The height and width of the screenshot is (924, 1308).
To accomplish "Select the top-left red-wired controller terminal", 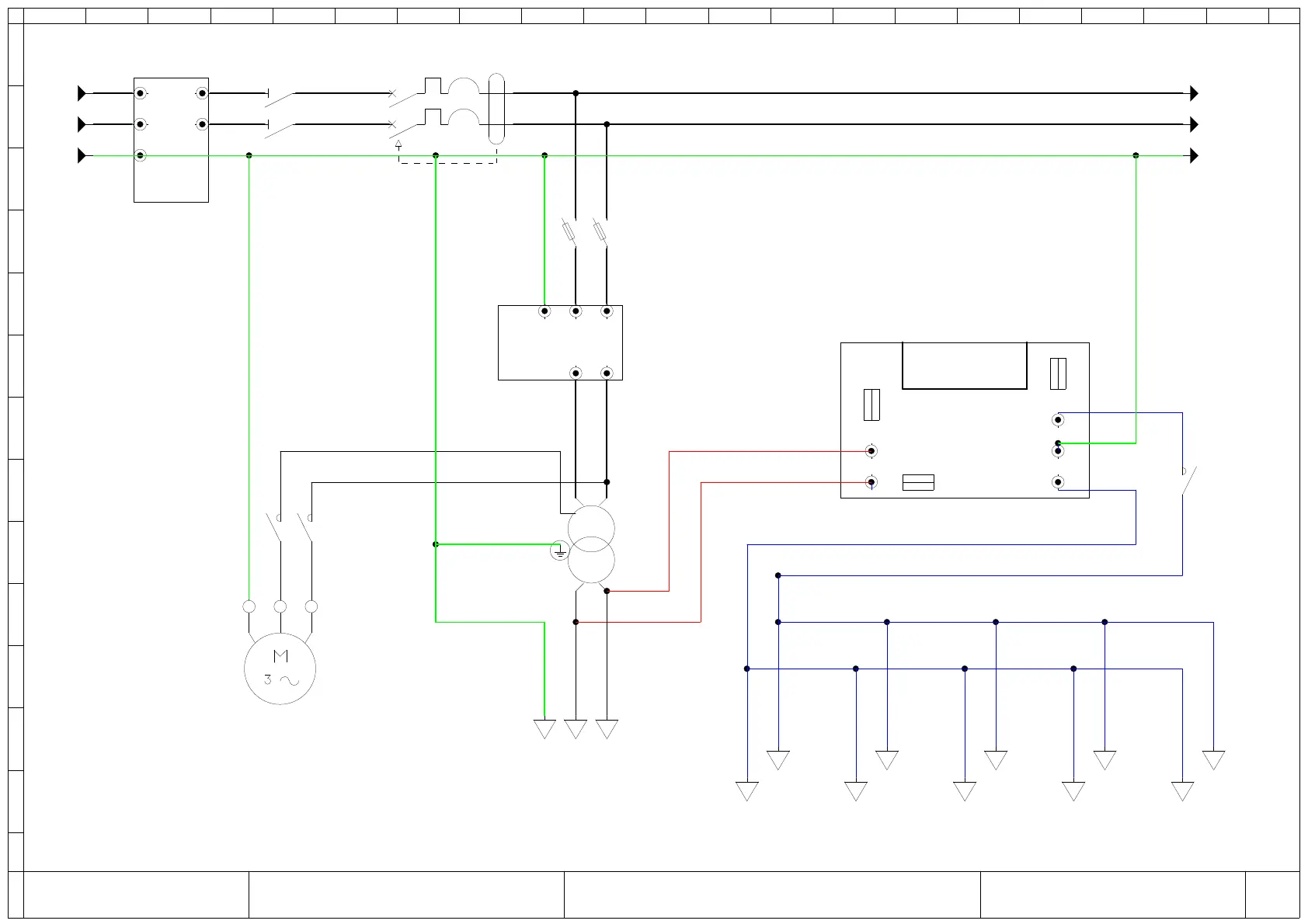I will point(871,450).
